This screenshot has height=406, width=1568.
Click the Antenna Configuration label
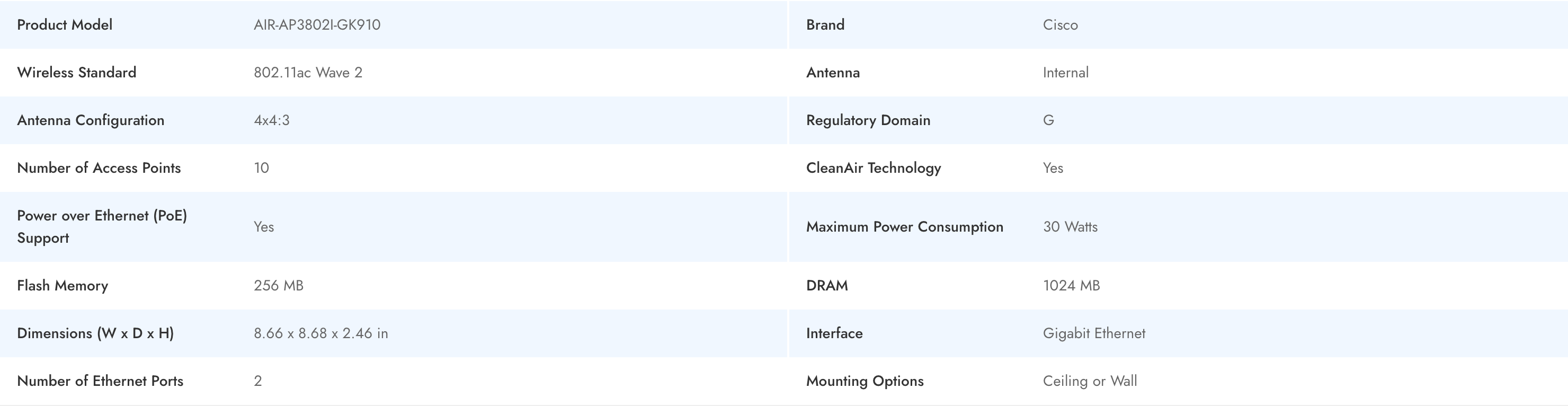pos(91,120)
